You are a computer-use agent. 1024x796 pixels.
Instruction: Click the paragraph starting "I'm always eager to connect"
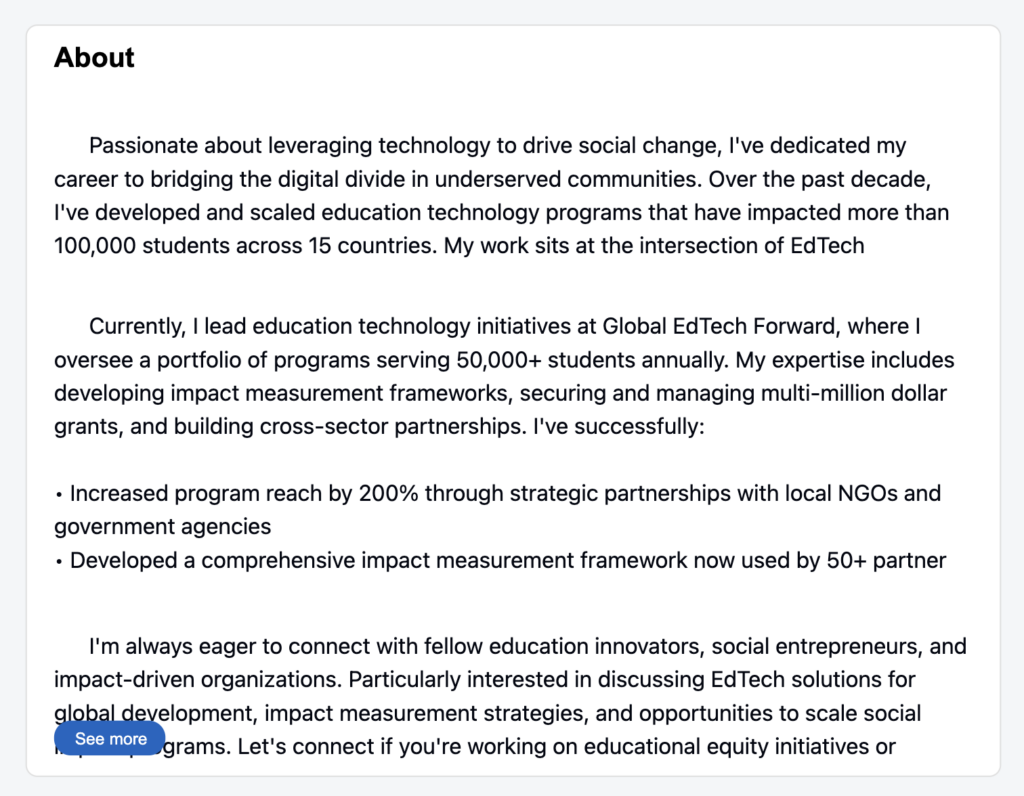(510, 696)
